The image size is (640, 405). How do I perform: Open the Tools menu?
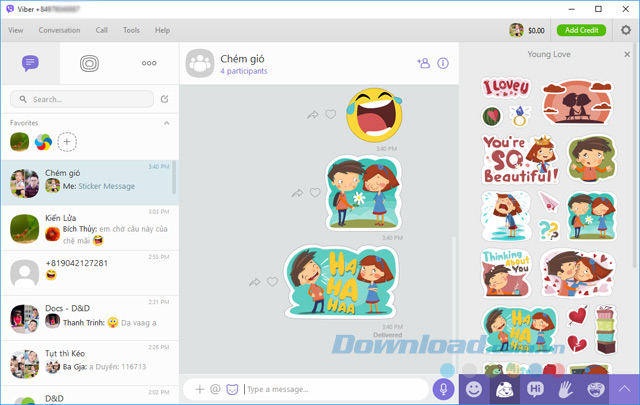pos(131,30)
